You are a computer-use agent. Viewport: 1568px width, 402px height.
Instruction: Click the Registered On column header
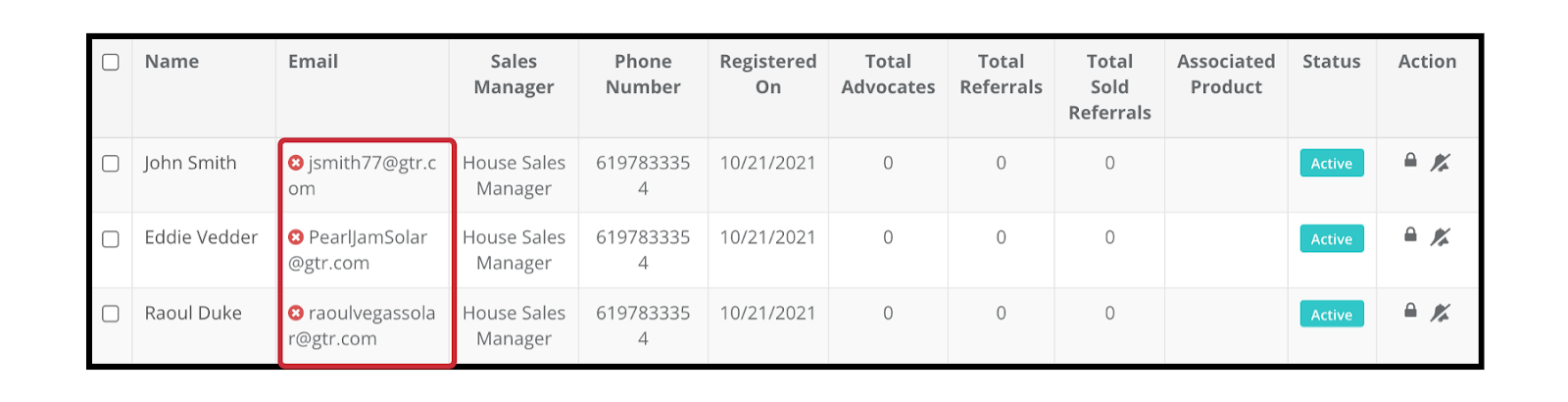(x=768, y=75)
